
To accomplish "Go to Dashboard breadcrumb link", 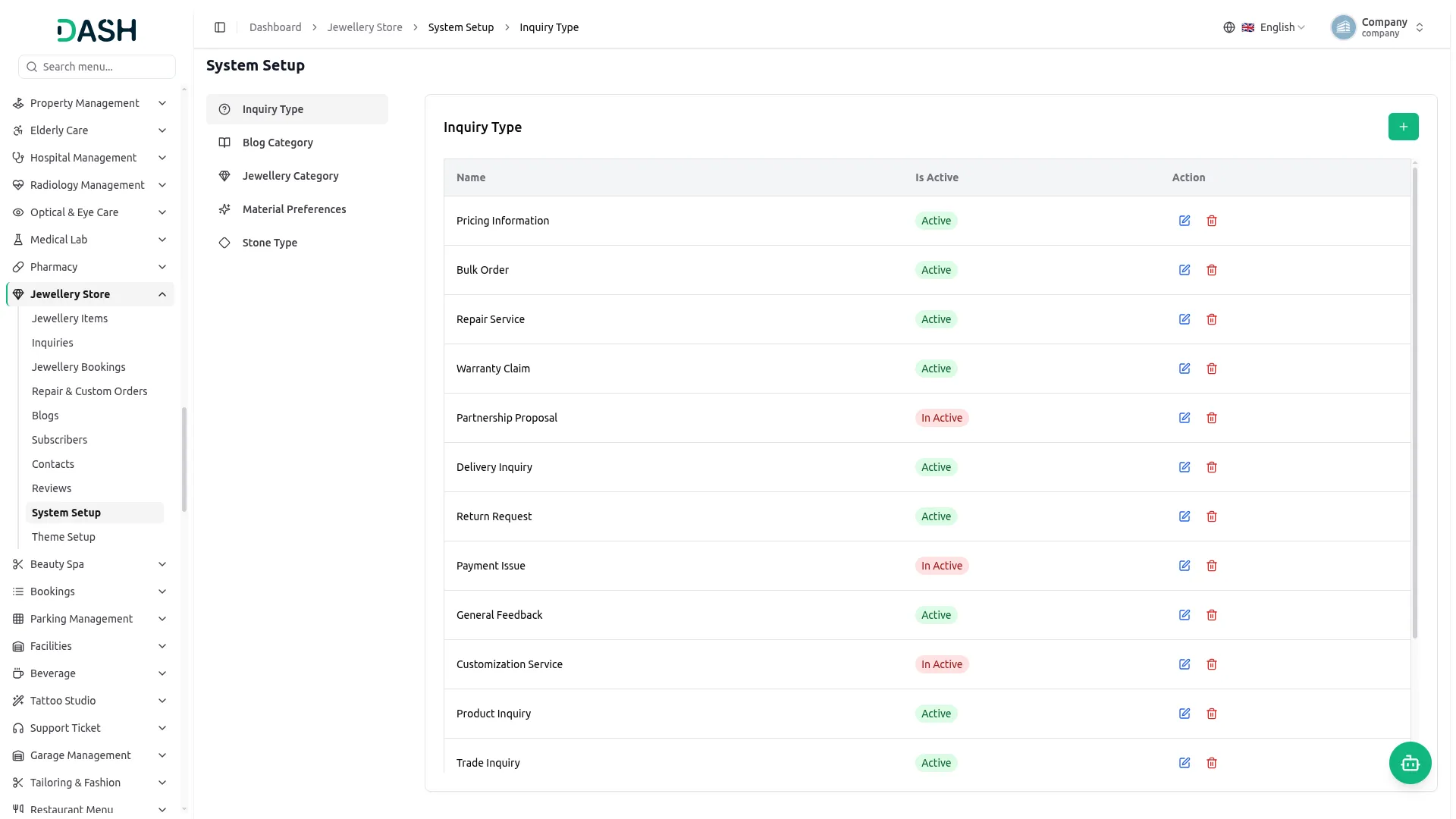I will (275, 27).
